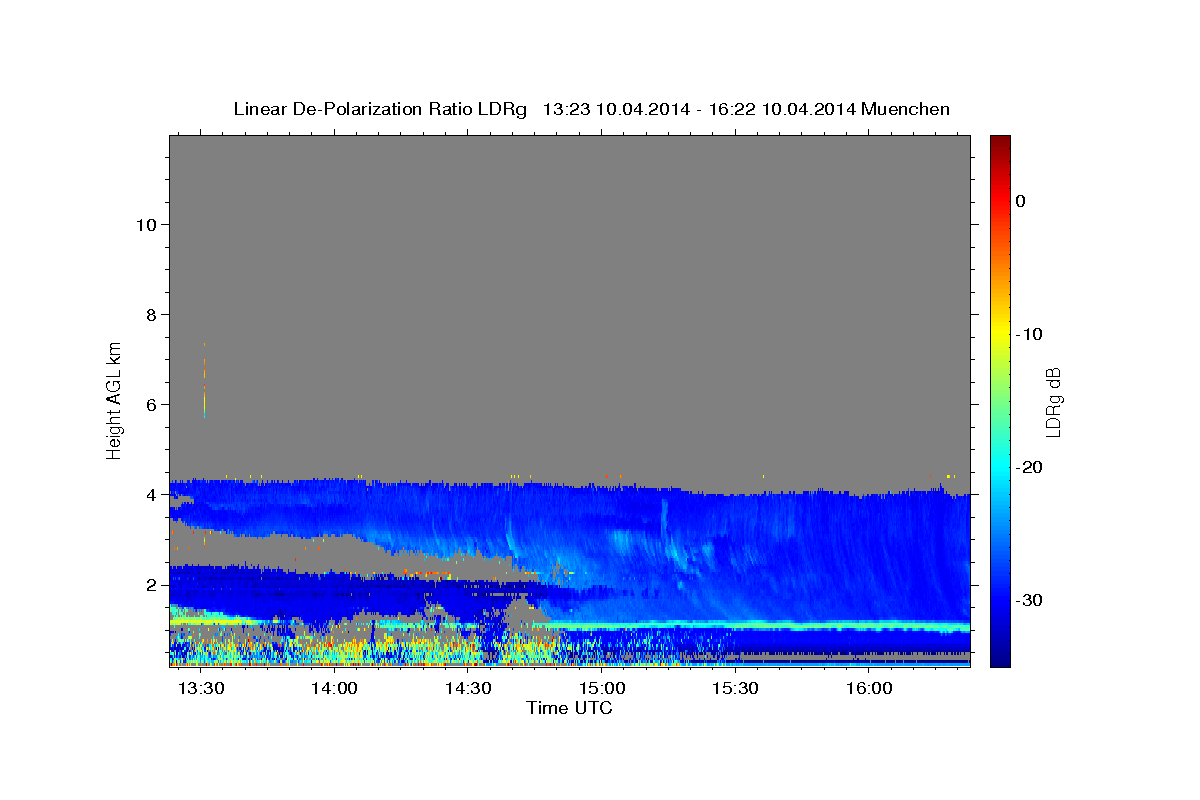Screen dimensions: 1200x800
Task: Click the 15:00 time tick label
Action: (x=603, y=689)
